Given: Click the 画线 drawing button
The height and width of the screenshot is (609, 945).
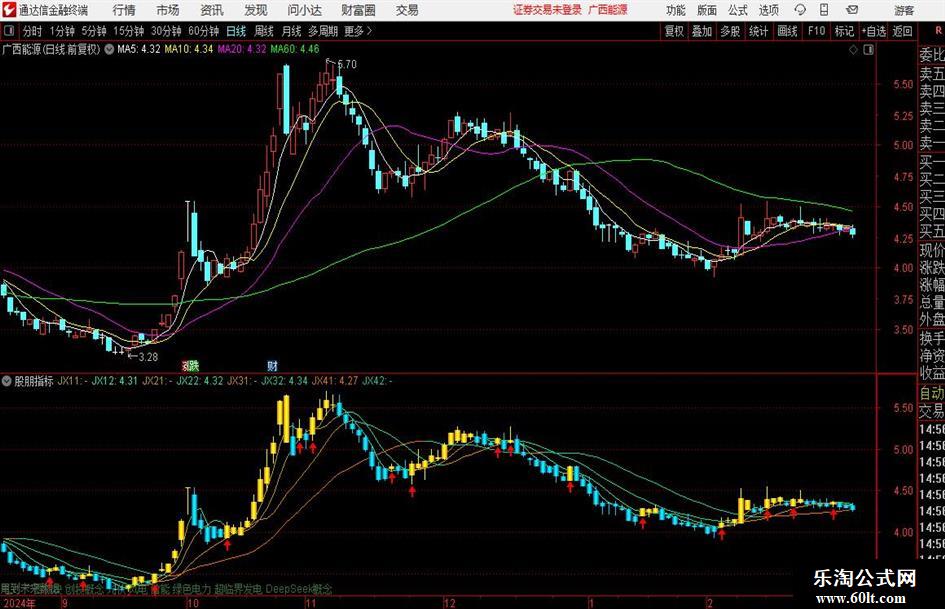Looking at the screenshot, I should pos(787,31).
